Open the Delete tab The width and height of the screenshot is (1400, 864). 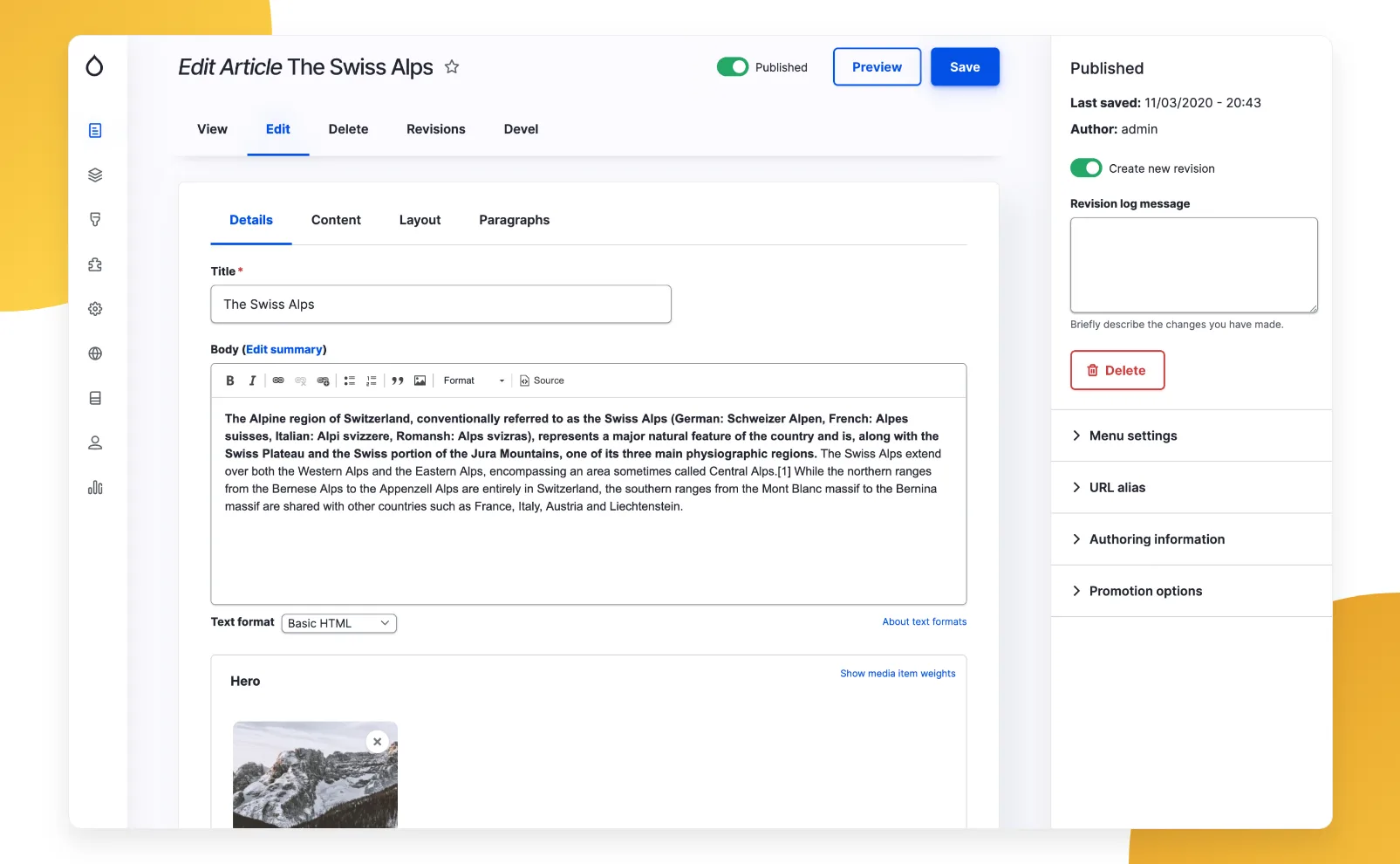click(x=348, y=129)
